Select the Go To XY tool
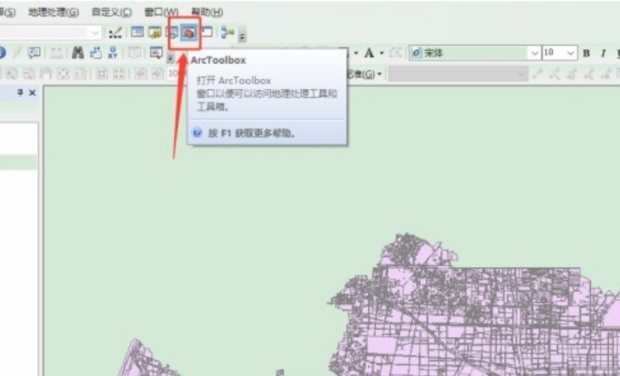Viewport: 620px width, 376px height. [113, 53]
